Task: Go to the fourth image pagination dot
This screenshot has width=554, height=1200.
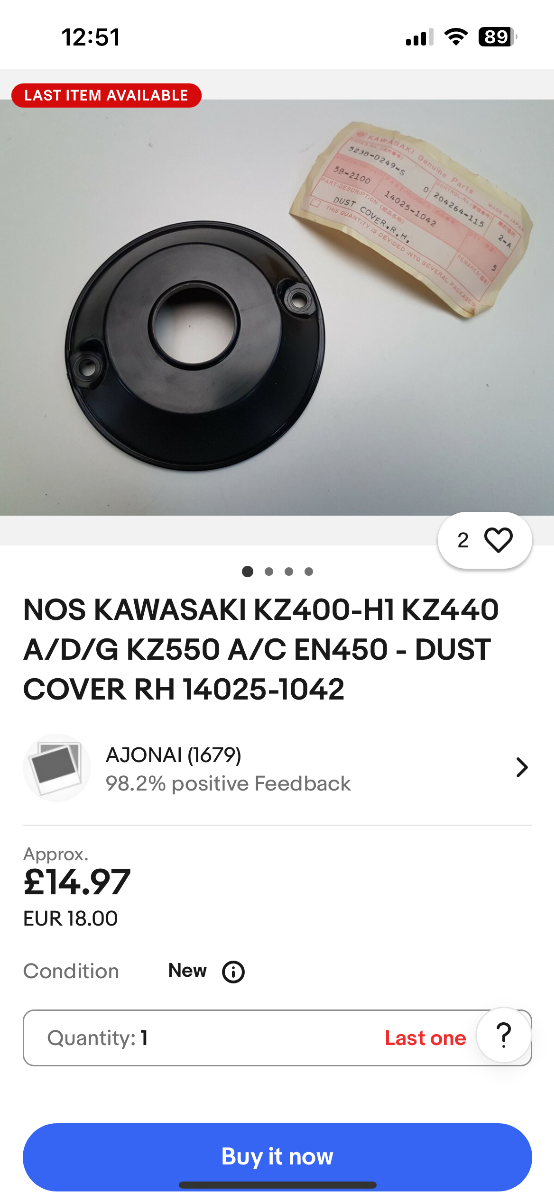Action: [309, 572]
